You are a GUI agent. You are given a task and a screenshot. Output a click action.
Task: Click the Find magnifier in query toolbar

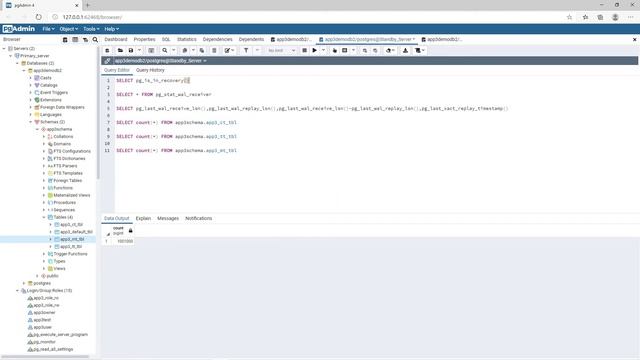(x=164, y=50)
